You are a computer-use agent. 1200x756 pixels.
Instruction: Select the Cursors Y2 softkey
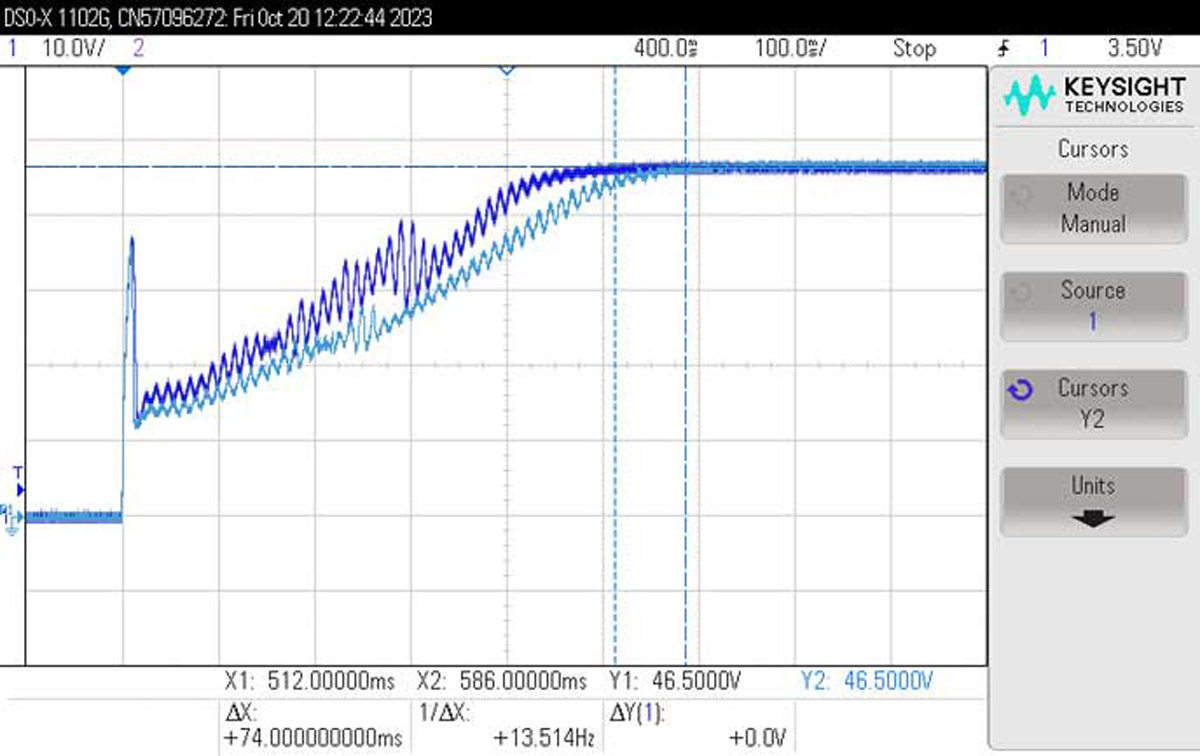(x=1092, y=403)
